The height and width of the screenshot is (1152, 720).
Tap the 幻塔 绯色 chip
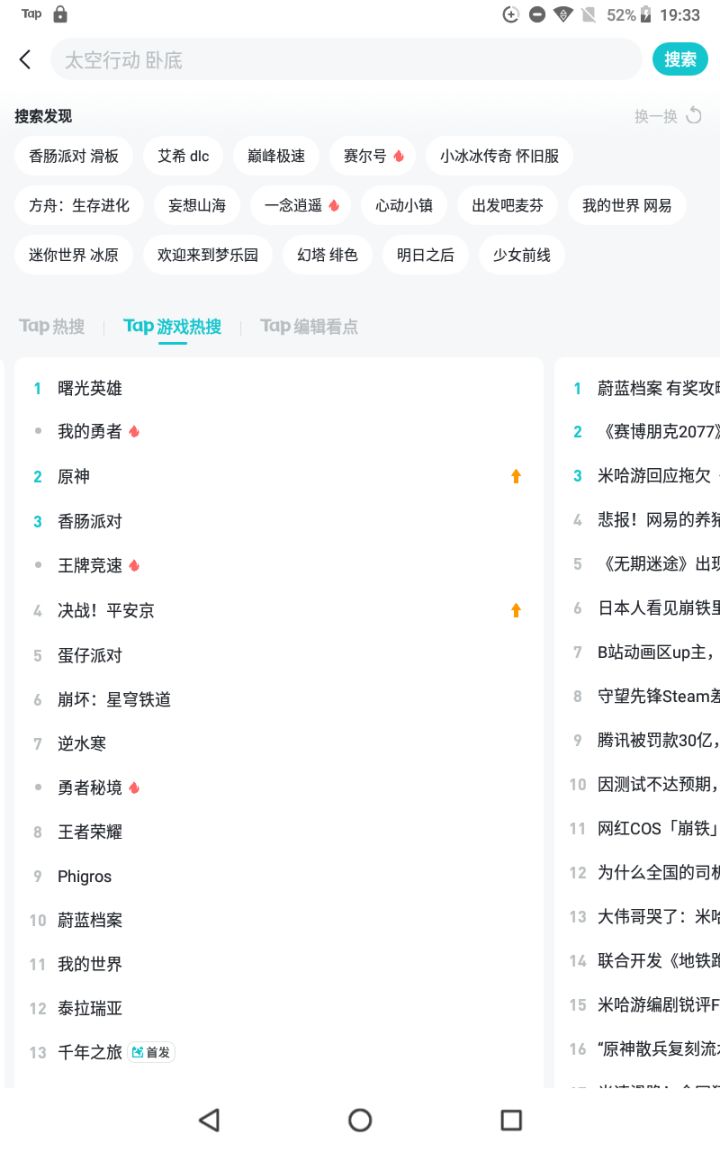click(x=328, y=255)
